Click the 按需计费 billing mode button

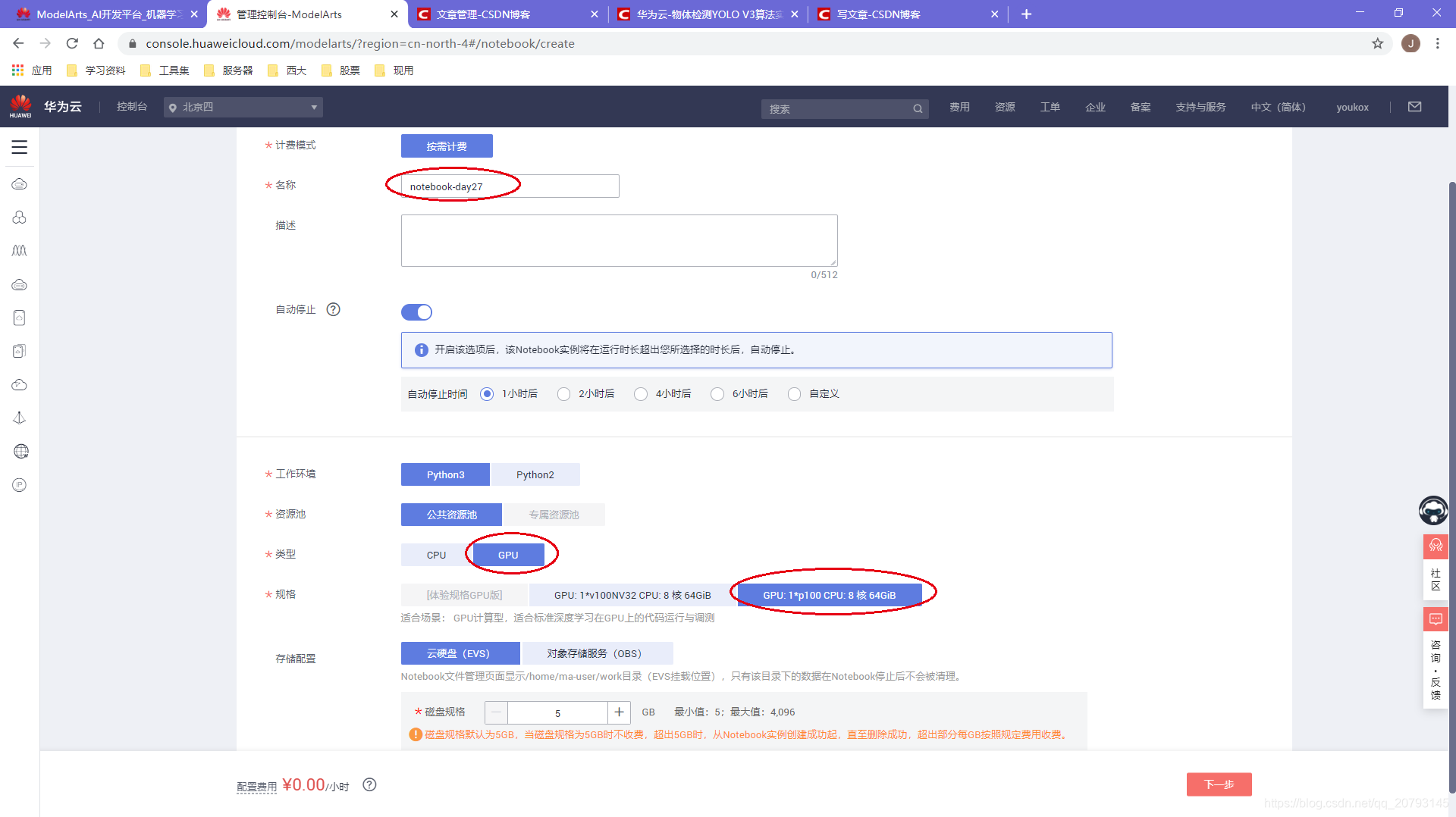tap(447, 146)
